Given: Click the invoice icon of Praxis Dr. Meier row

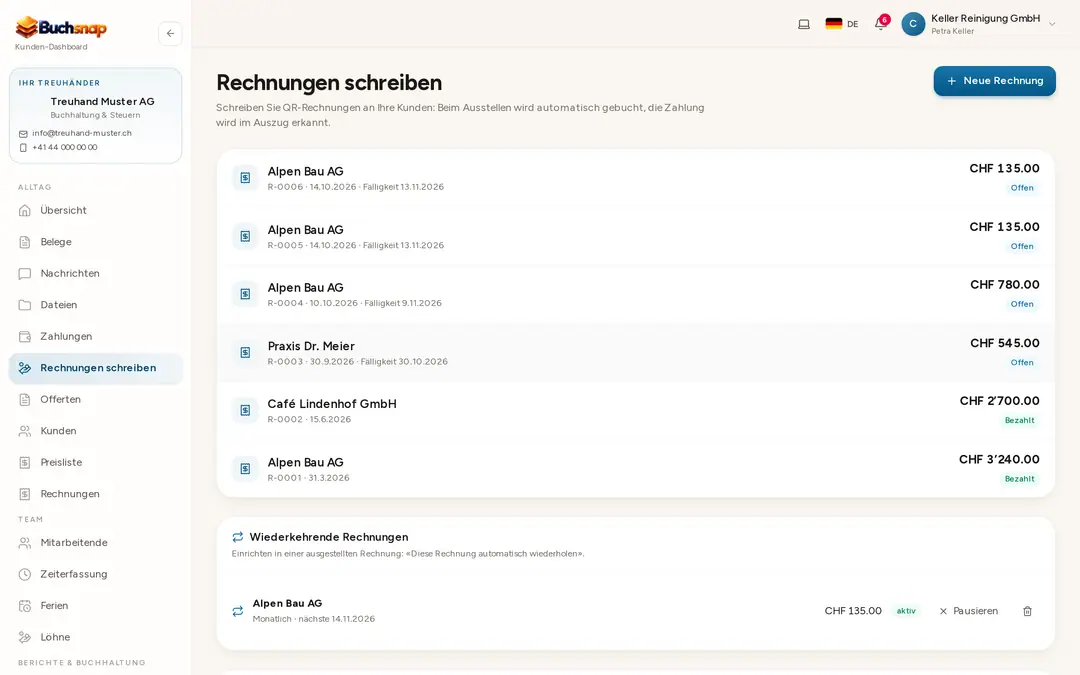Looking at the screenshot, I should pyautogui.click(x=245, y=353).
